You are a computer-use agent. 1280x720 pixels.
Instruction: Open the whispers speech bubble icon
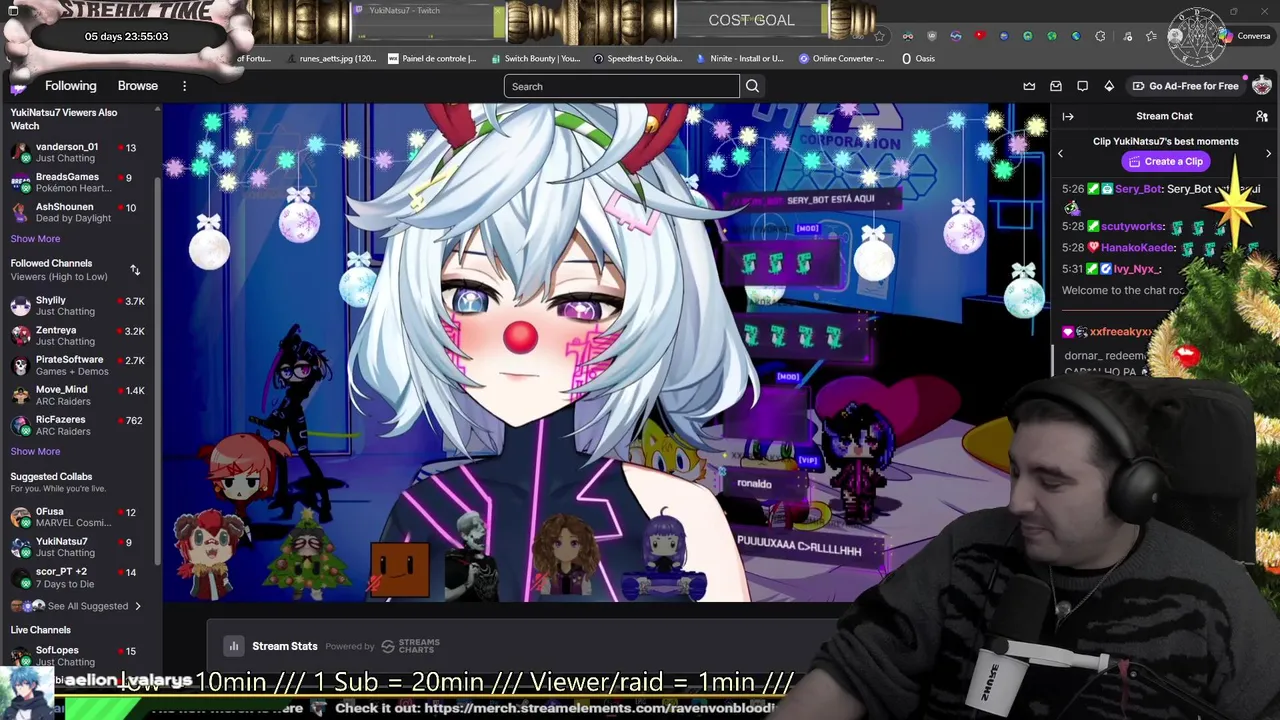tap(1082, 86)
